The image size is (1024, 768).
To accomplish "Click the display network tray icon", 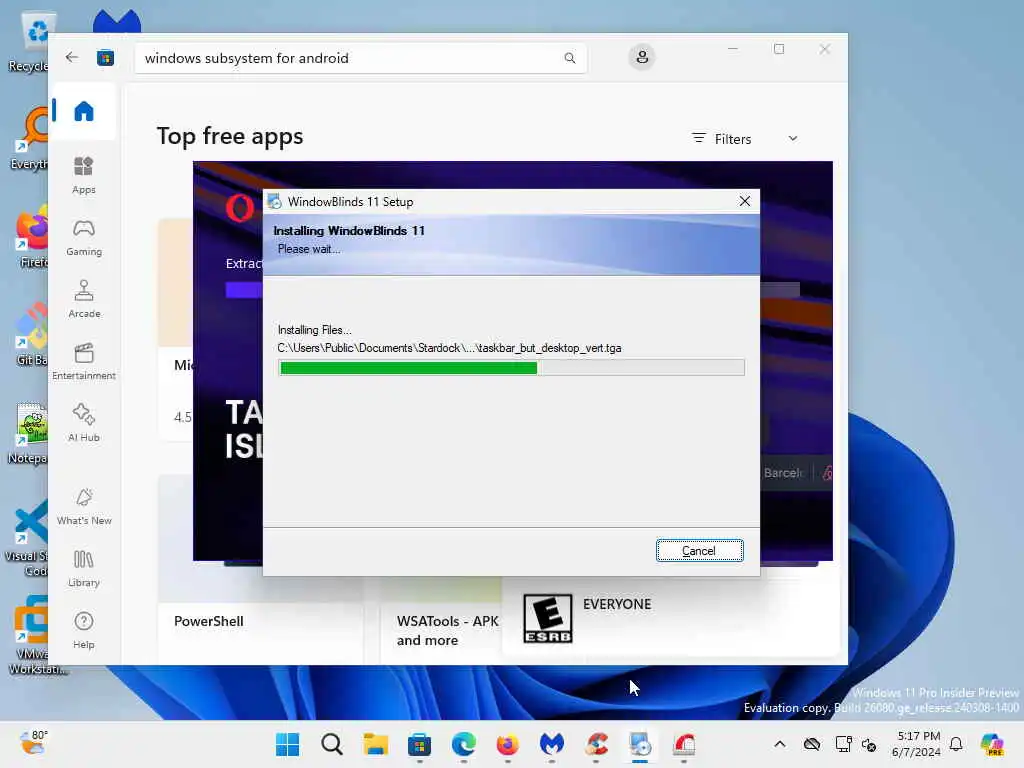I will pos(843,744).
